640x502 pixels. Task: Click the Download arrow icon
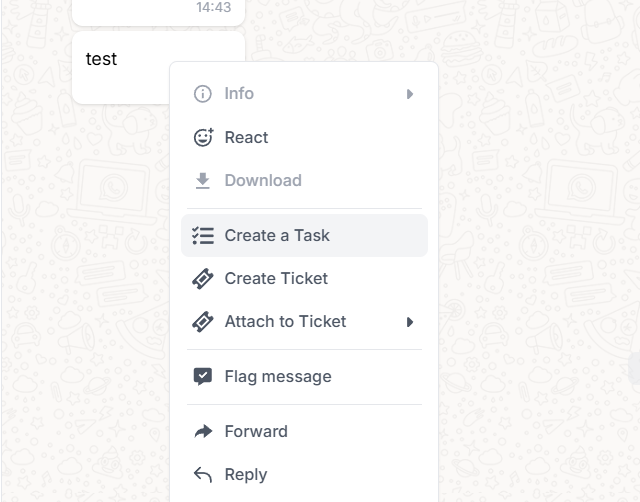click(202, 181)
